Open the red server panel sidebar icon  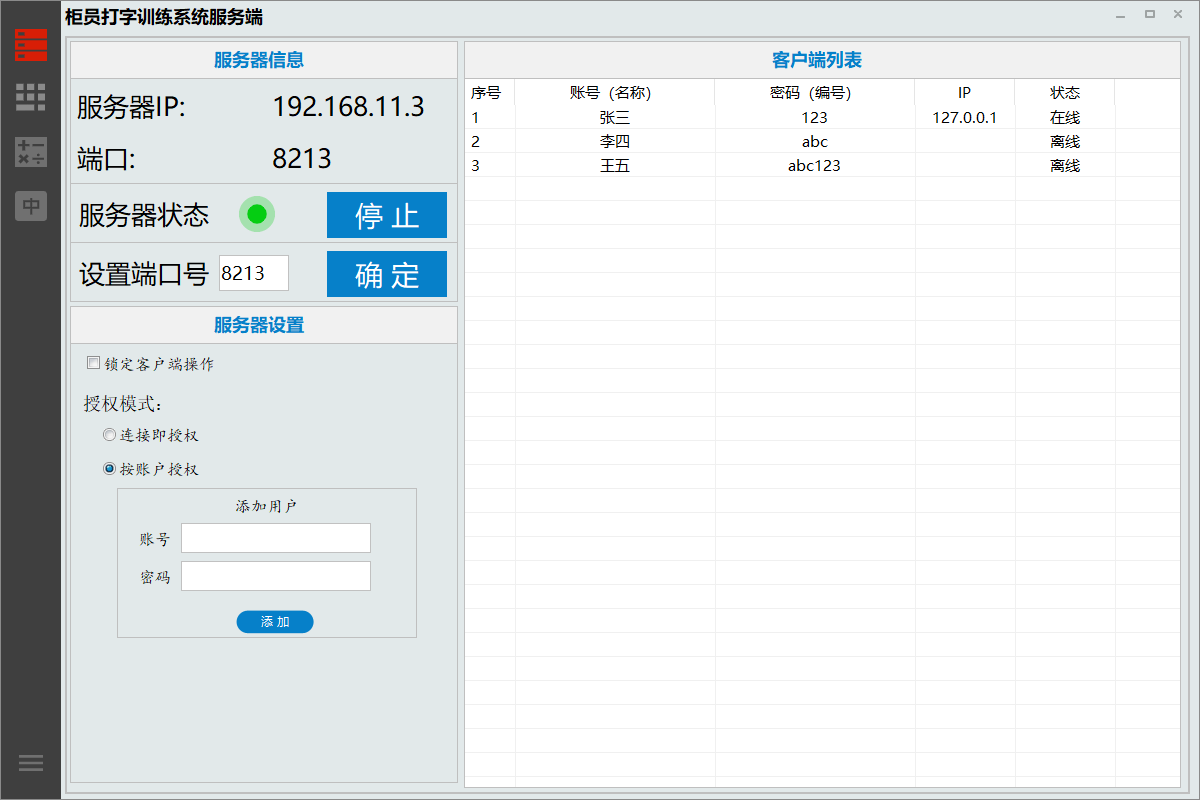point(31,45)
